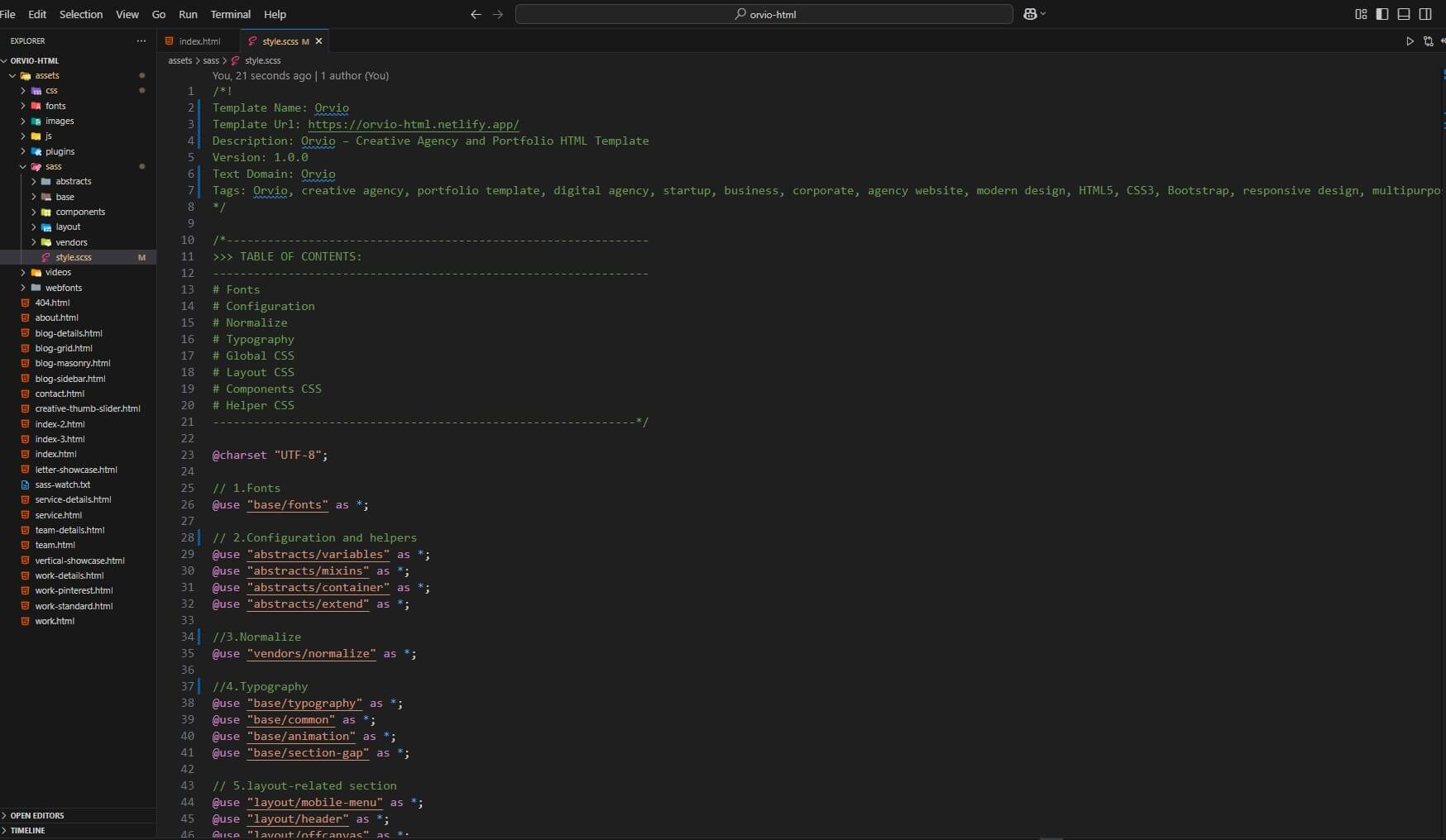Open 404.html file icon

(x=26, y=303)
